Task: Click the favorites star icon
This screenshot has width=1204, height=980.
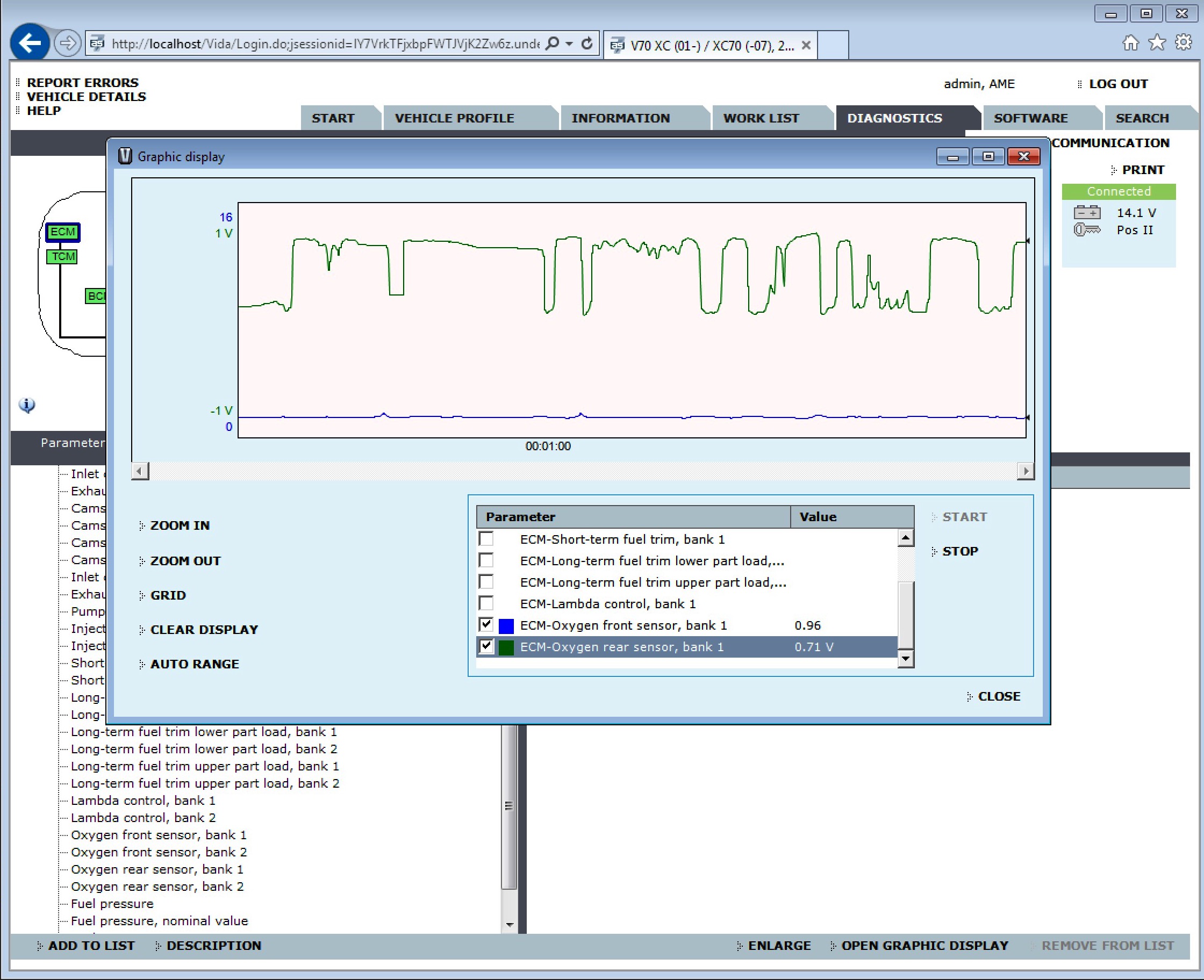Action: 1157,43
